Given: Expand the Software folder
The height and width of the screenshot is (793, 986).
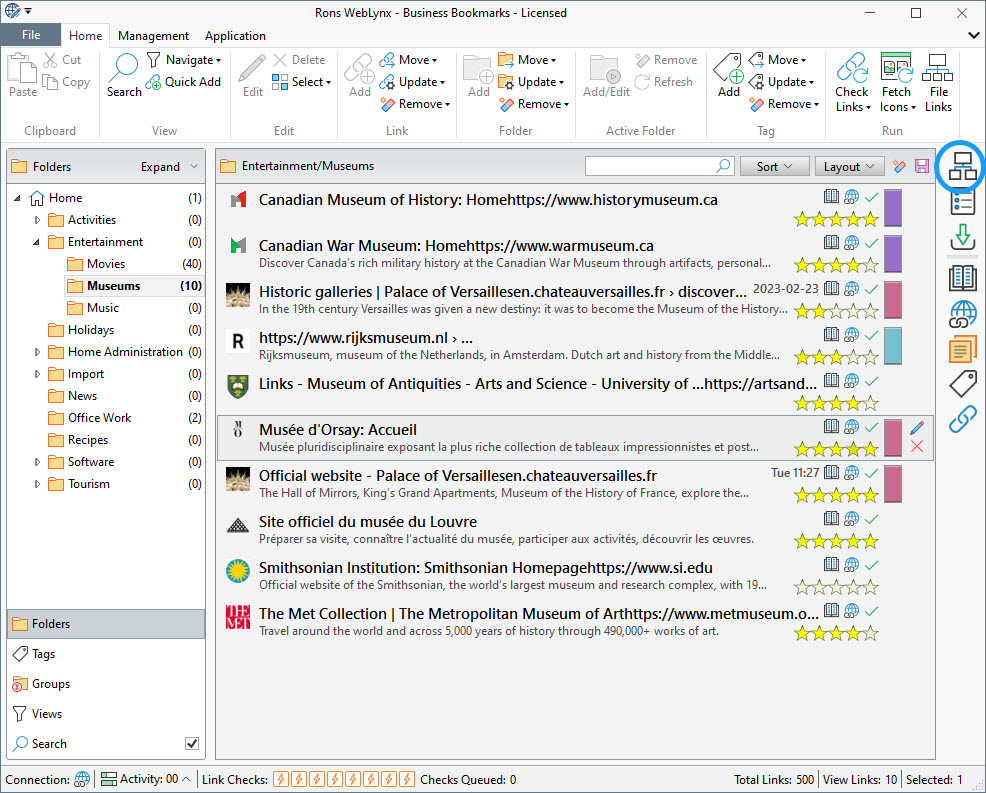Looking at the screenshot, I should pos(36,462).
